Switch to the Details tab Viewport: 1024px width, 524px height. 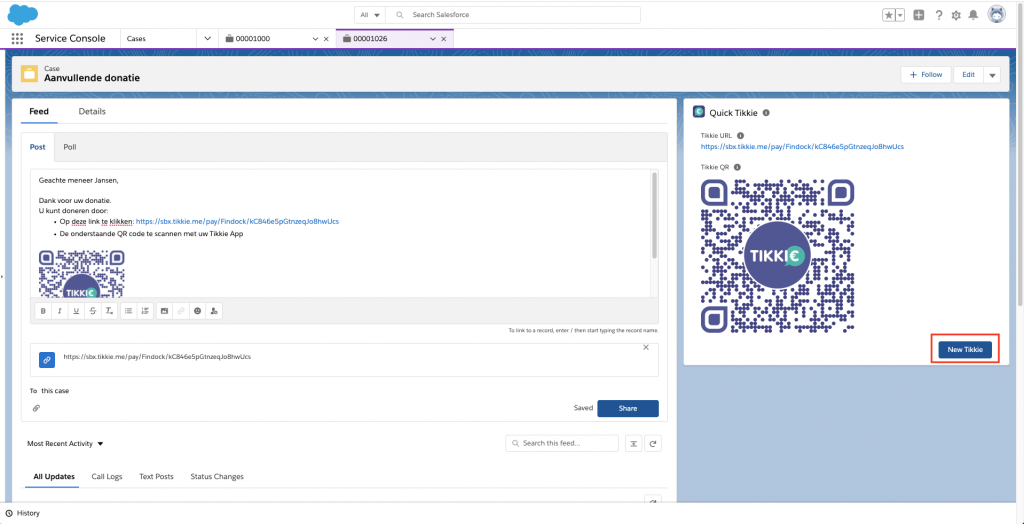click(92, 111)
